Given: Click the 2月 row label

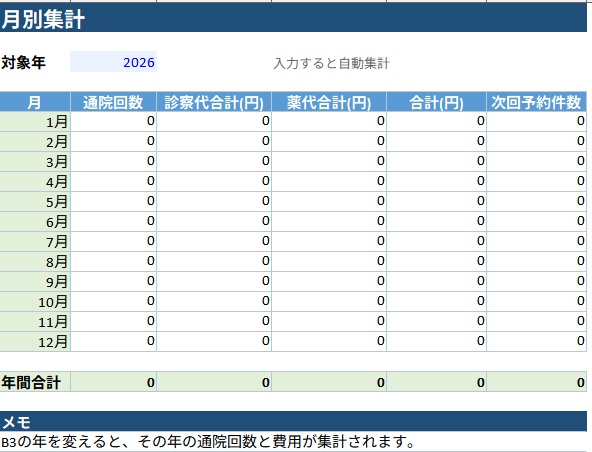Looking at the screenshot, I should 35,142.
